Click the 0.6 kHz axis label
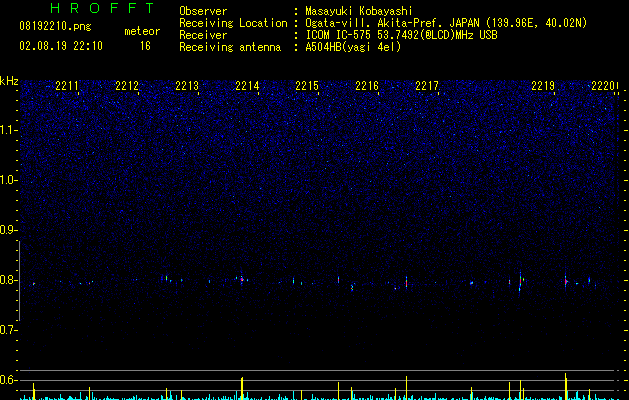This screenshot has height=400, width=629. click(x=8, y=380)
